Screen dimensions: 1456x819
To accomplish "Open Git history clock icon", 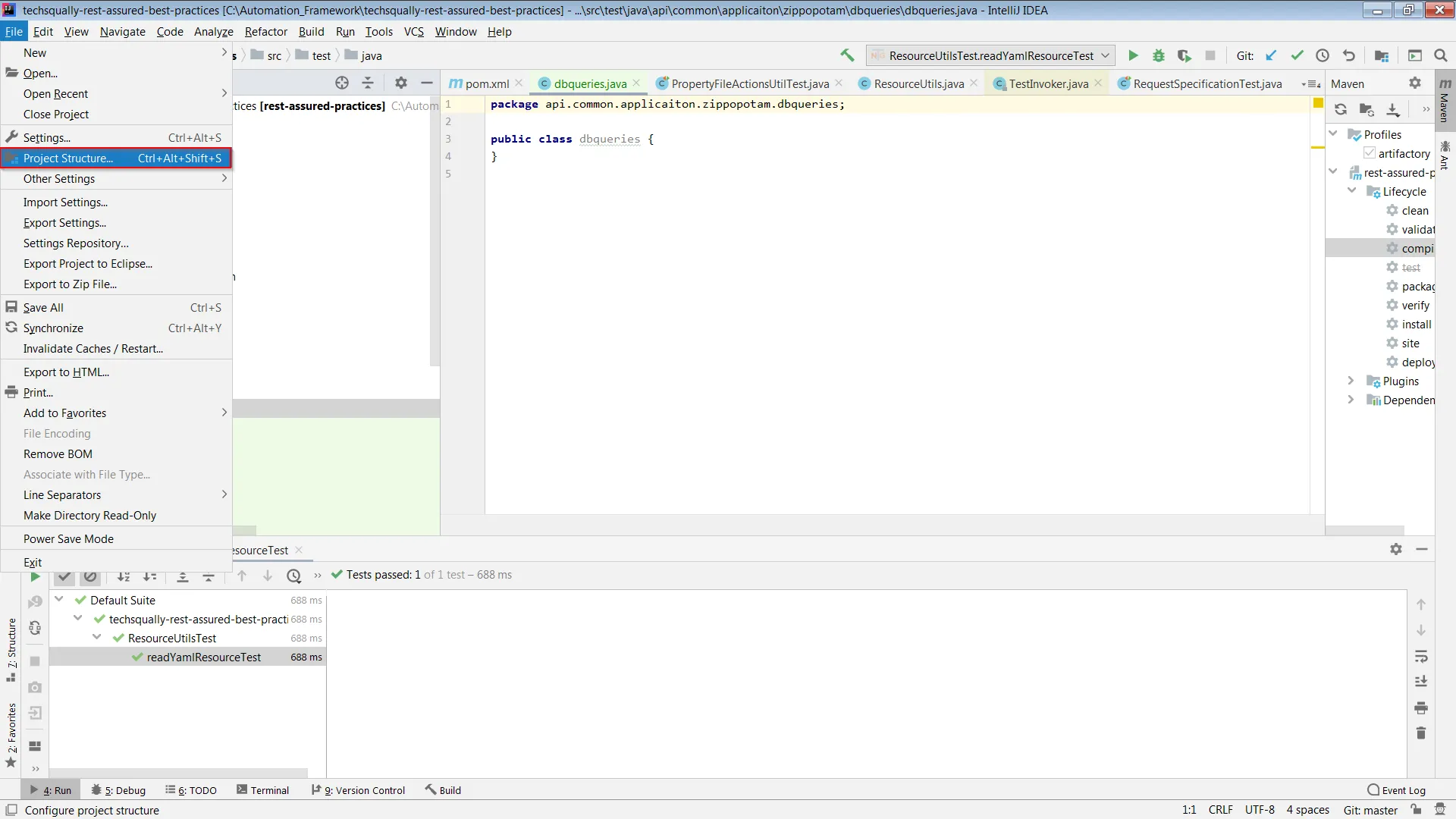I will pyautogui.click(x=1323, y=55).
